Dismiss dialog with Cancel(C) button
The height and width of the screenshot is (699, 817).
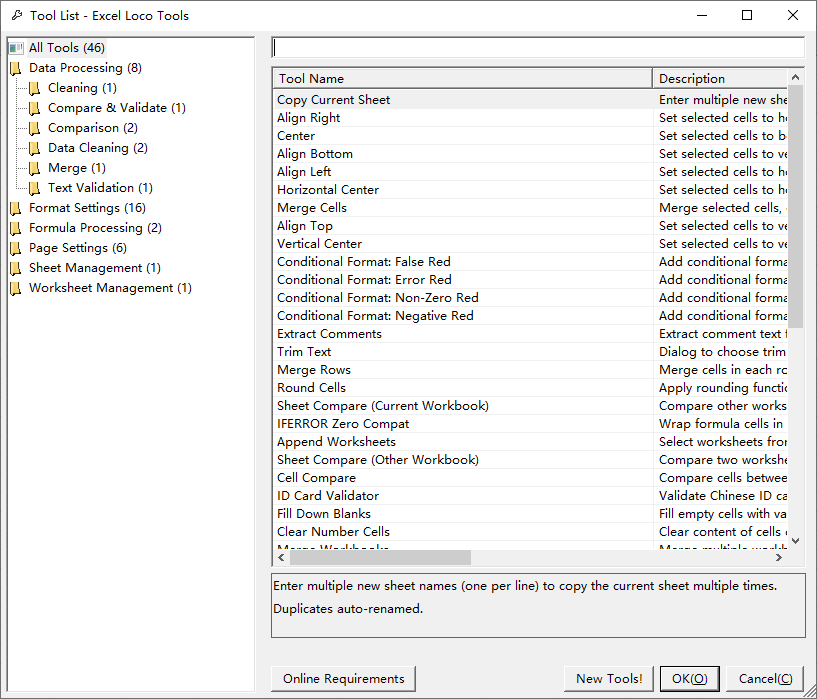click(x=765, y=679)
